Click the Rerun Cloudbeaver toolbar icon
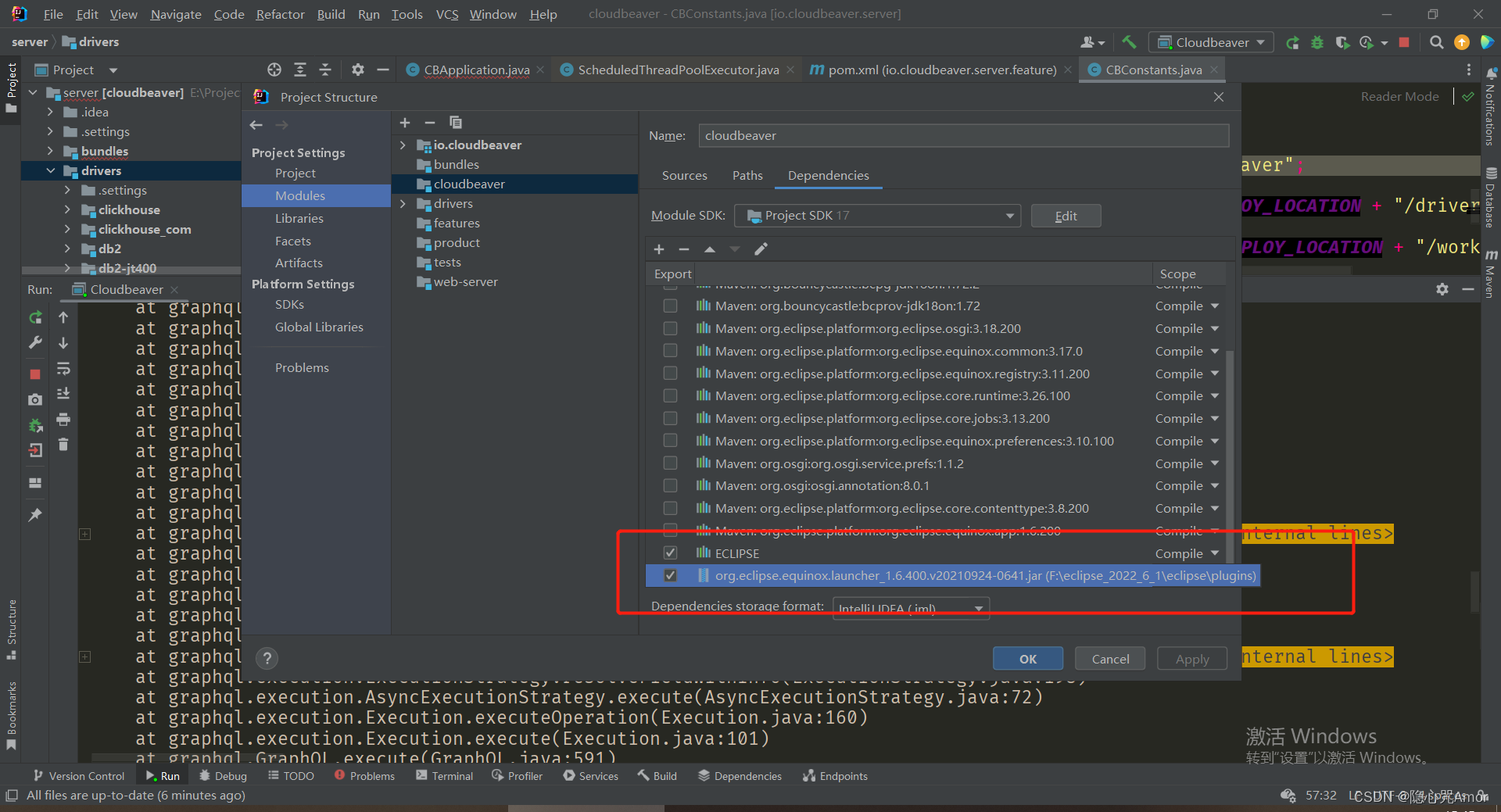 click(1292, 42)
